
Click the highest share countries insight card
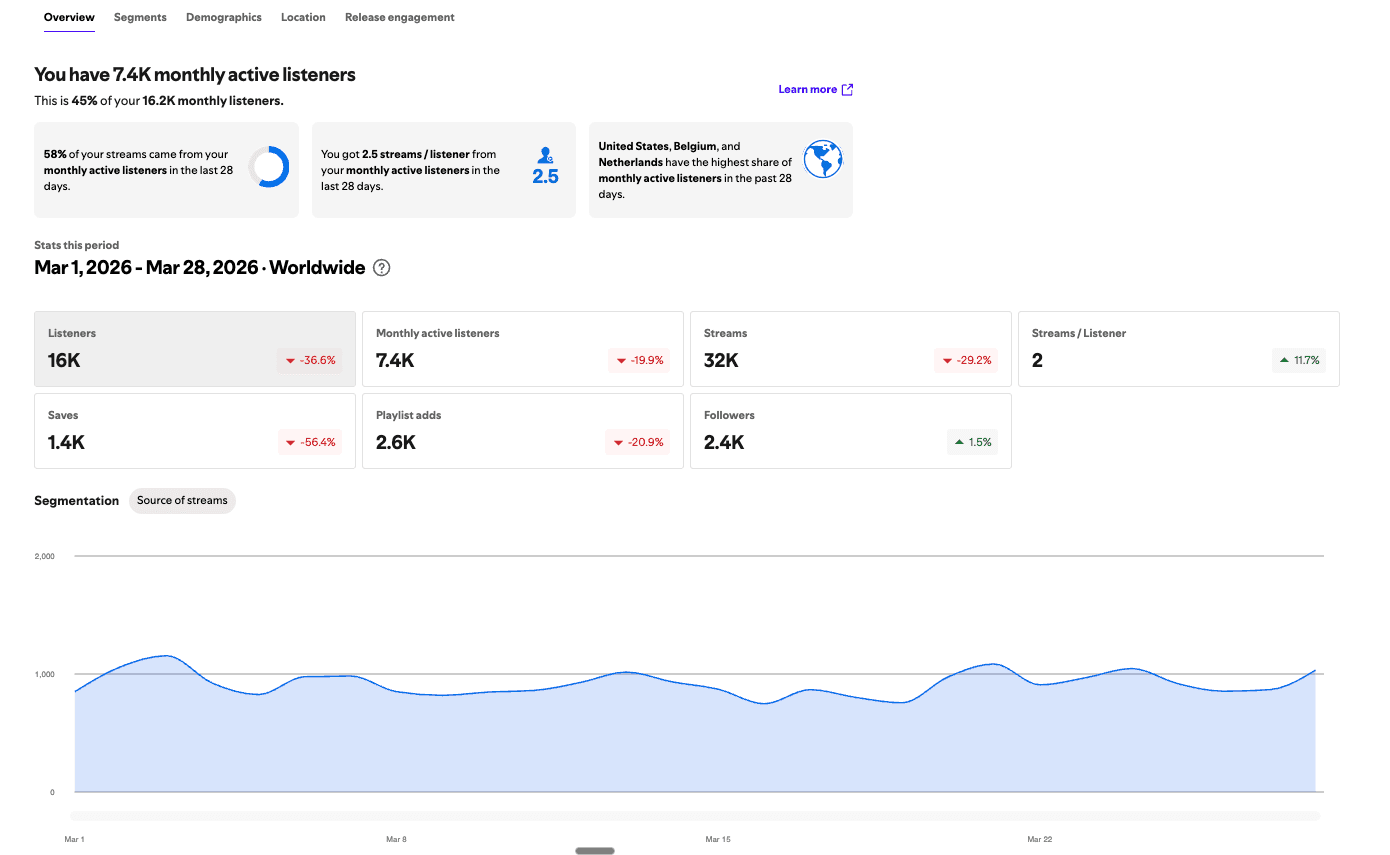tap(721, 170)
